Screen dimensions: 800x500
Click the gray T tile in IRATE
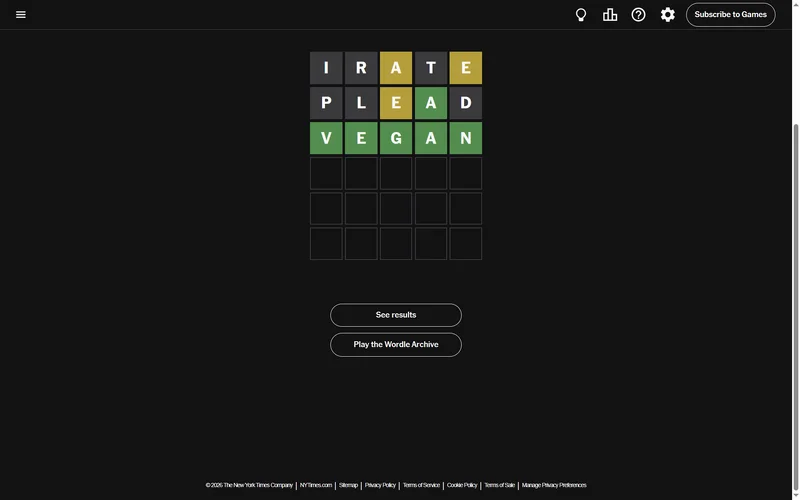[431, 68]
